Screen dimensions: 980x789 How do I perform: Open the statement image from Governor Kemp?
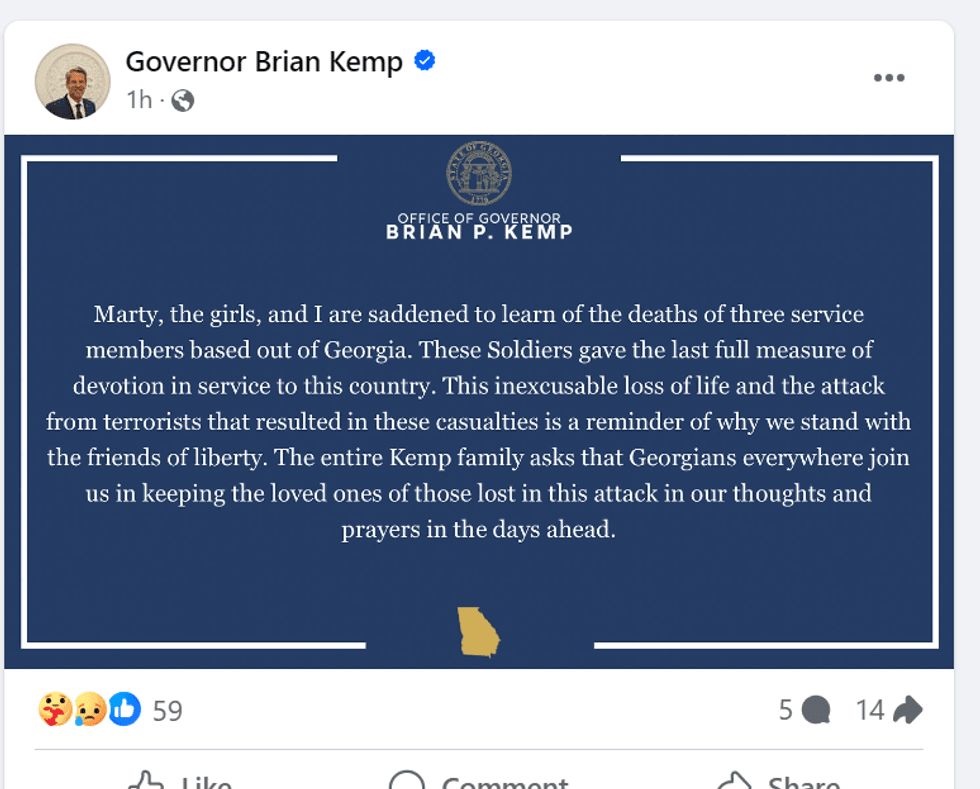click(480, 400)
